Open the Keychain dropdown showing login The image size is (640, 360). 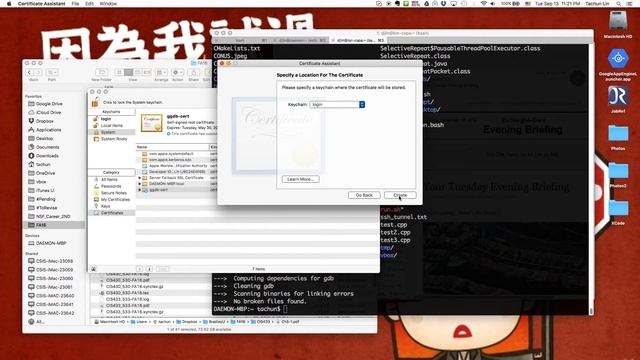[337, 104]
